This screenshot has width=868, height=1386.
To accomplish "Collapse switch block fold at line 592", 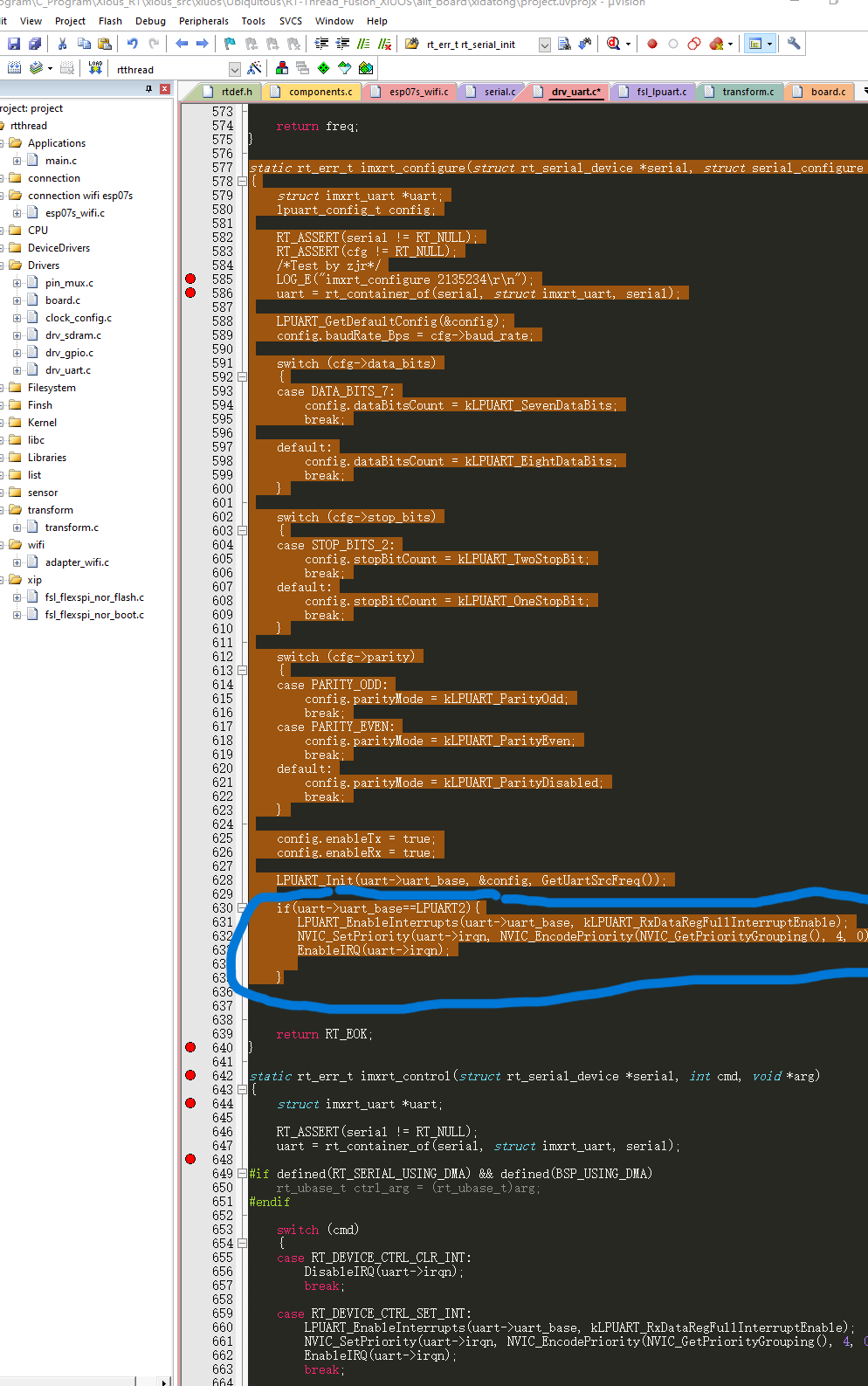I will pyautogui.click(x=242, y=376).
